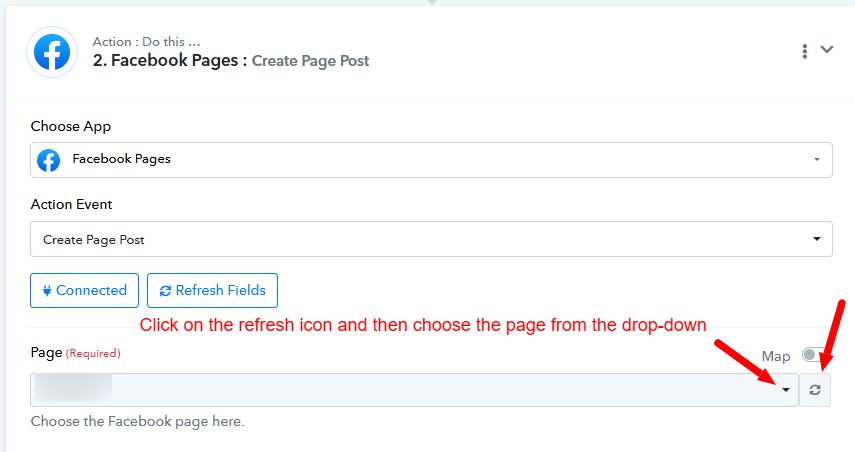Collapse the step with the chevron arrow
855x452 pixels.
click(827, 50)
